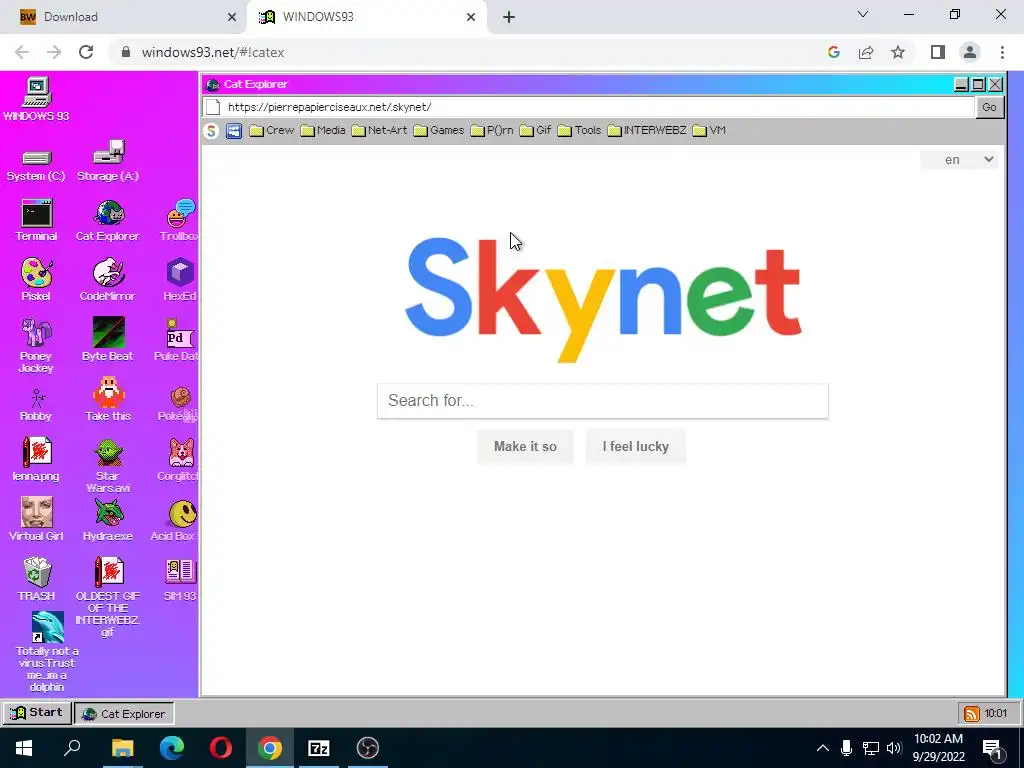The width and height of the screenshot is (1024, 768).
Task: Open the Chrome profile avatar
Action: click(x=970, y=52)
